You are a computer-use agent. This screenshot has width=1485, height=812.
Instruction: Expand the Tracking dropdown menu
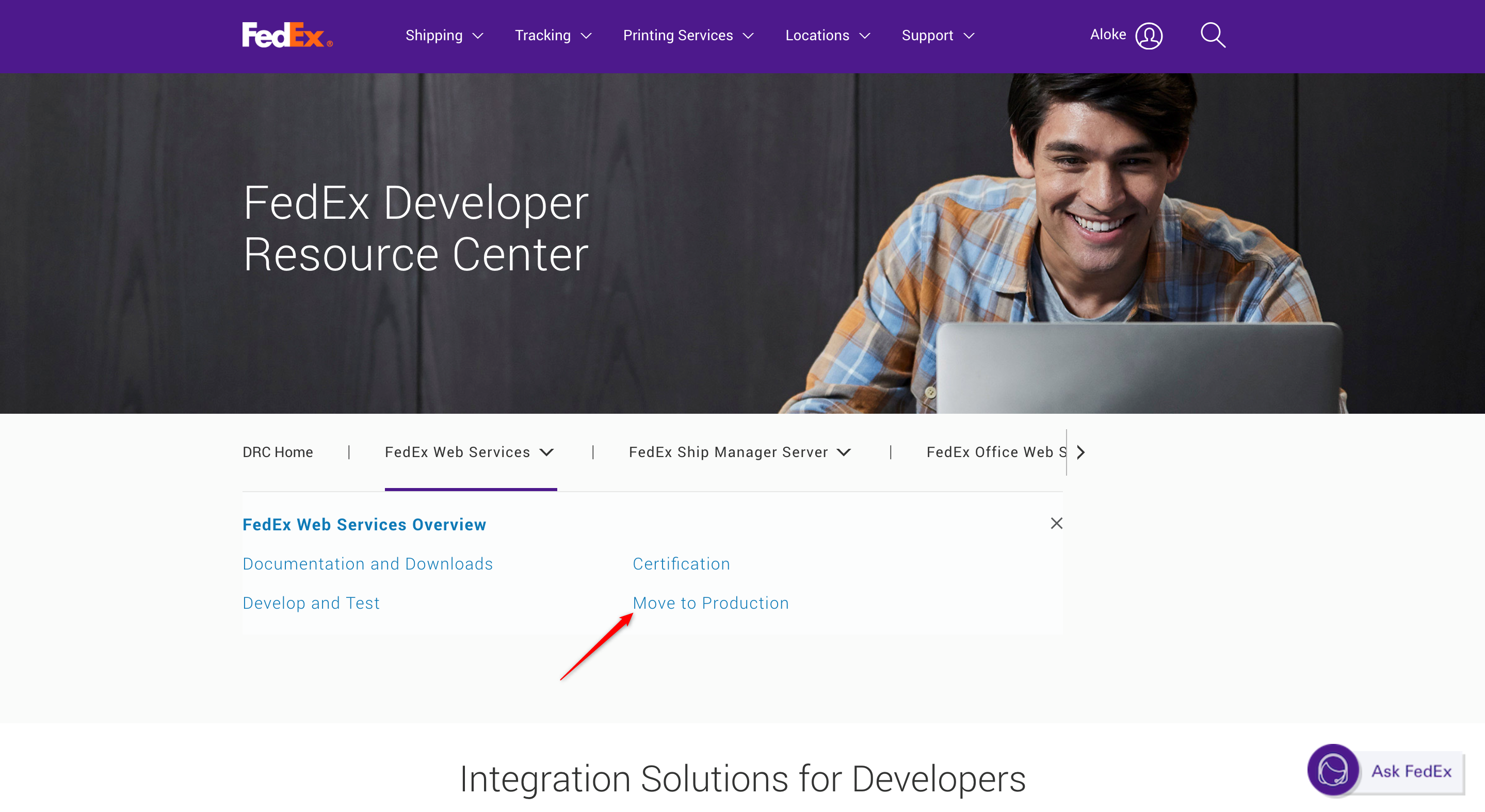coord(553,36)
